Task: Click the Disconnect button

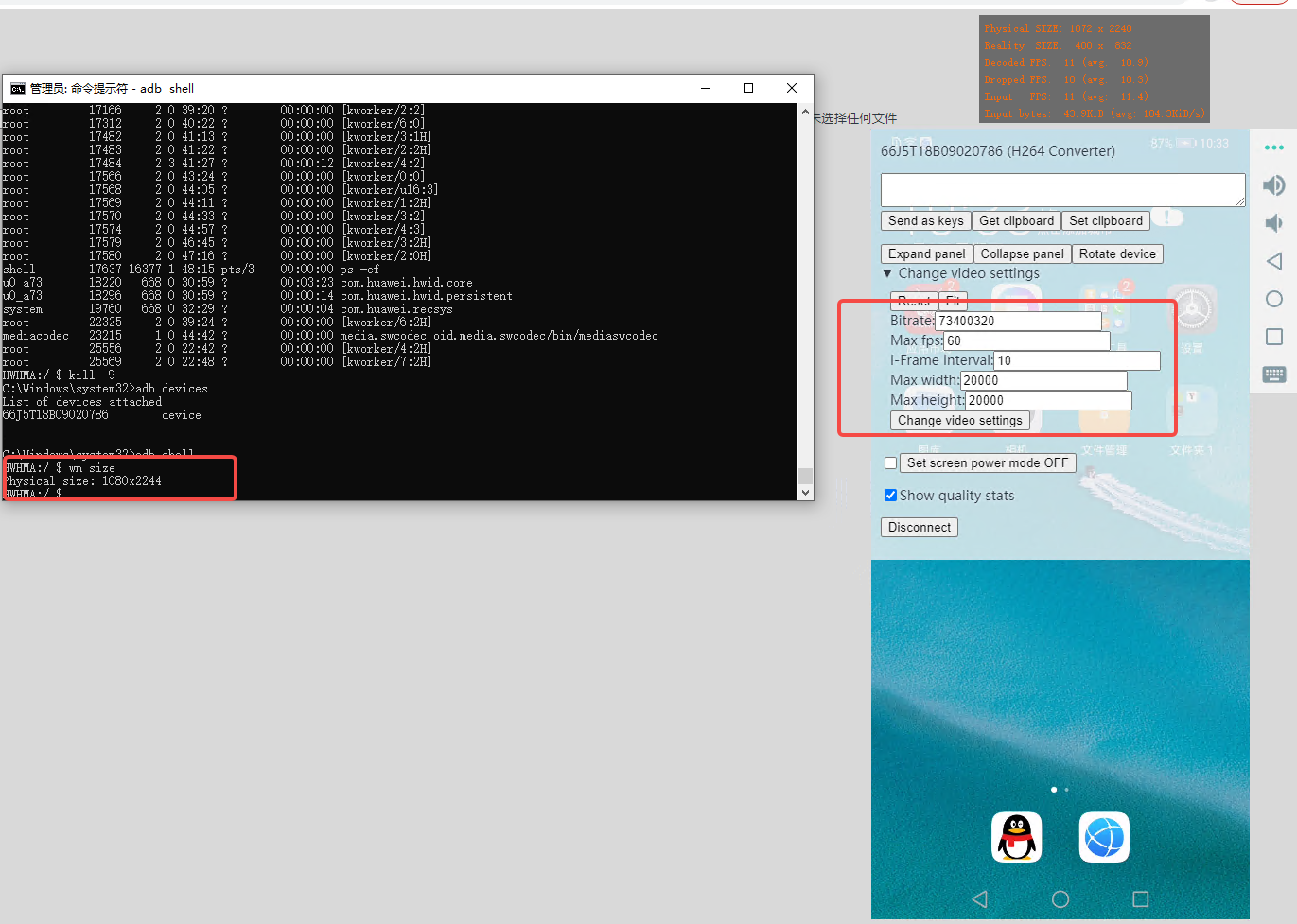Action: point(919,527)
